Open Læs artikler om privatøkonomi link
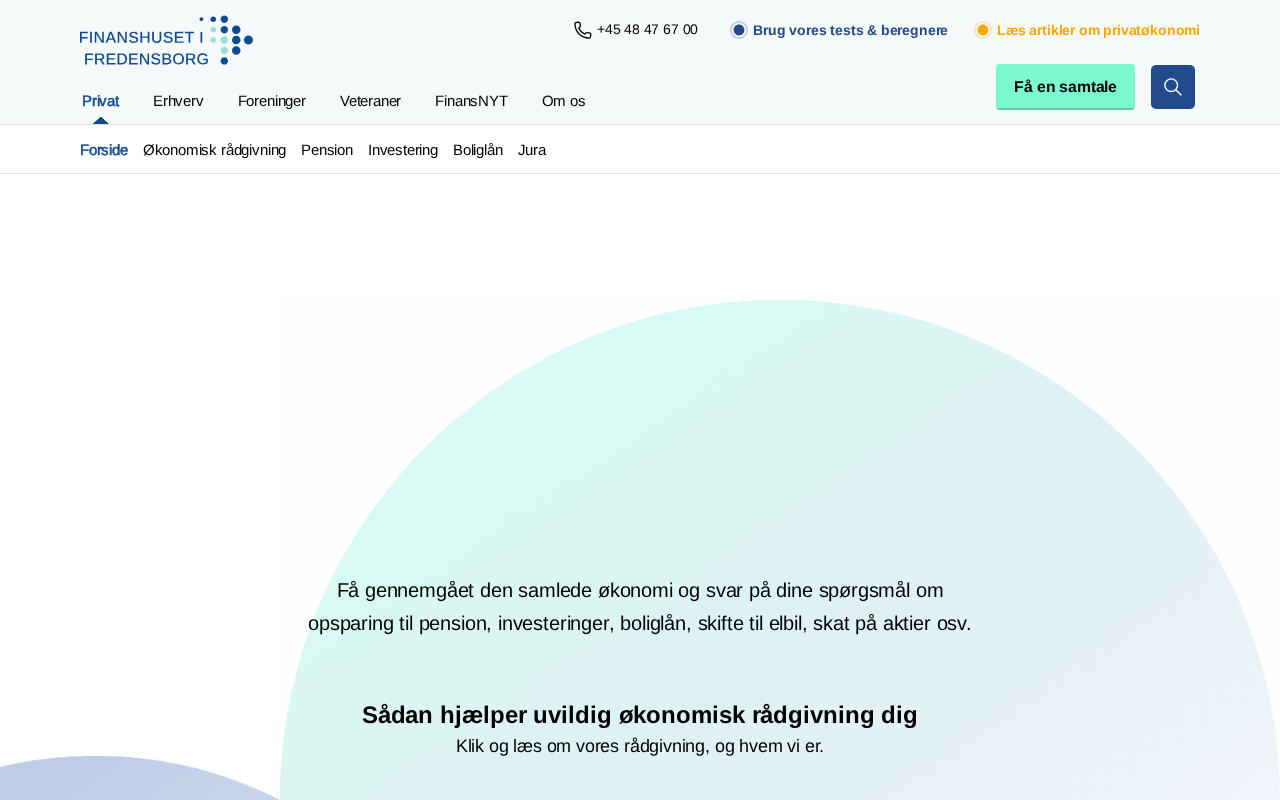This screenshot has height=800, width=1280. pyautogui.click(x=1098, y=30)
